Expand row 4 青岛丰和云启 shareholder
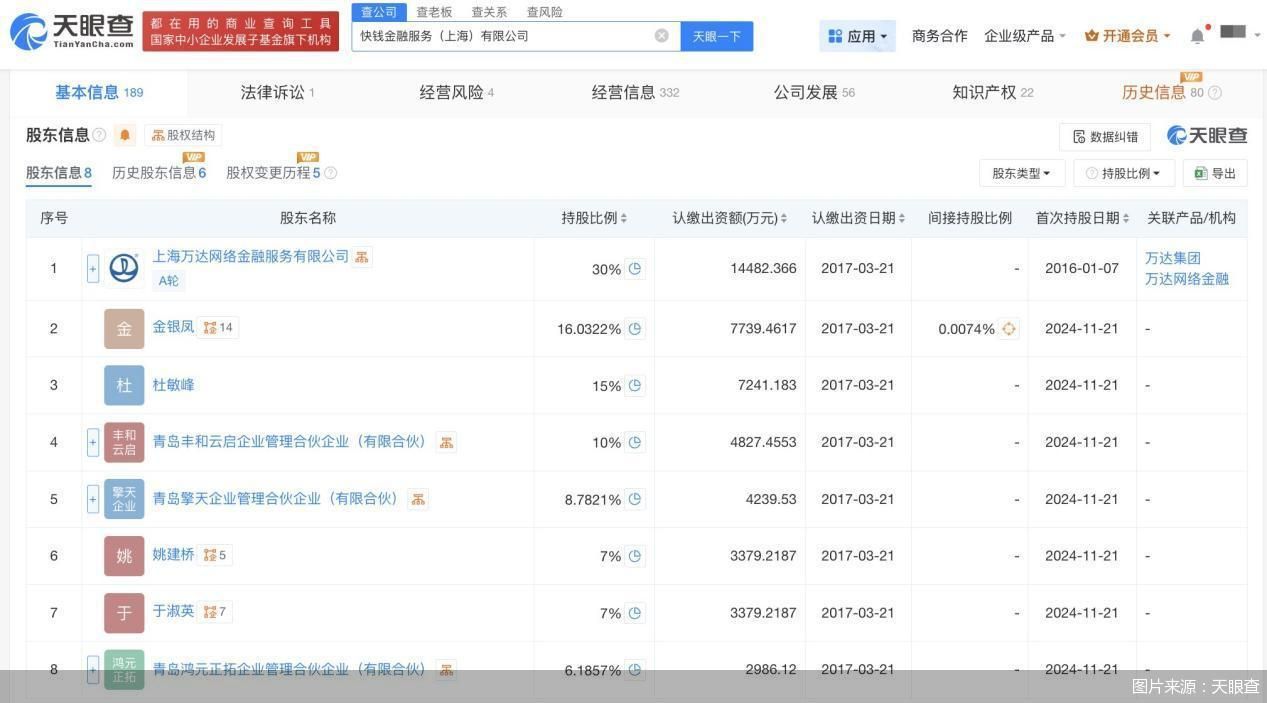This screenshot has height=703, width=1267. [93, 442]
